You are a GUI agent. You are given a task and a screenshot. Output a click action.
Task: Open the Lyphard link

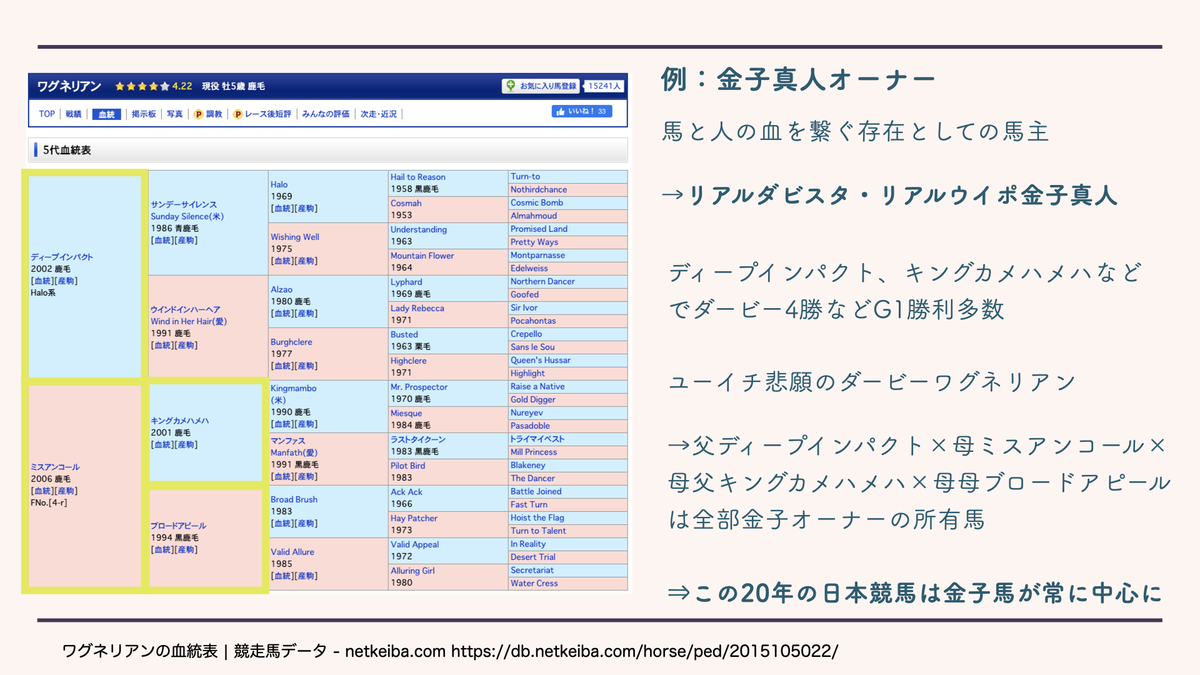click(406, 282)
